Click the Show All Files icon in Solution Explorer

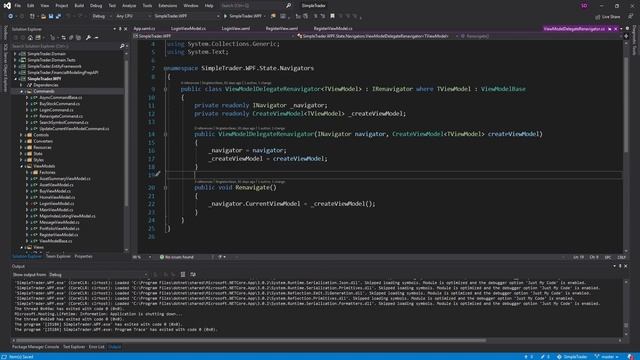(x=78, y=38)
